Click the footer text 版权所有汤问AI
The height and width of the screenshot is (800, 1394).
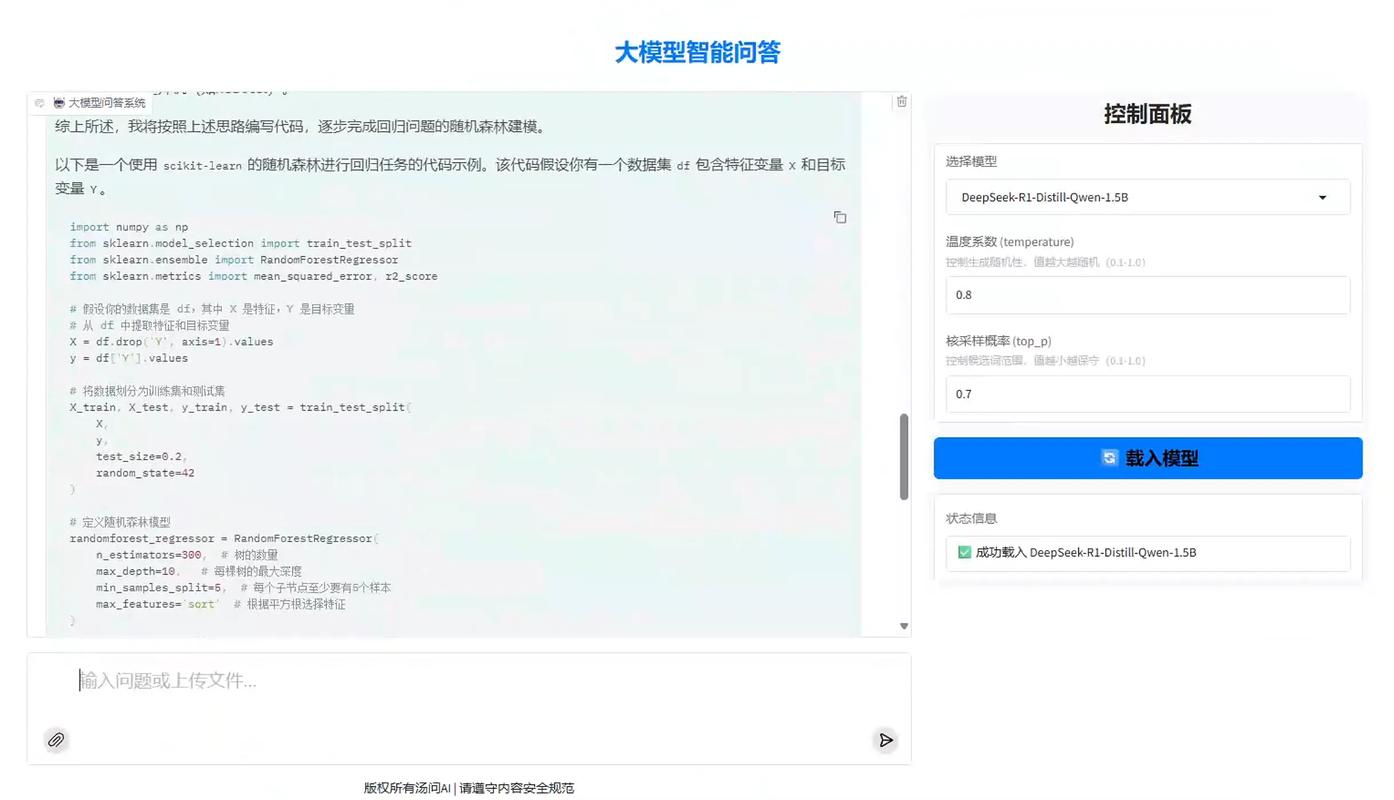pyautogui.click(x=408, y=788)
